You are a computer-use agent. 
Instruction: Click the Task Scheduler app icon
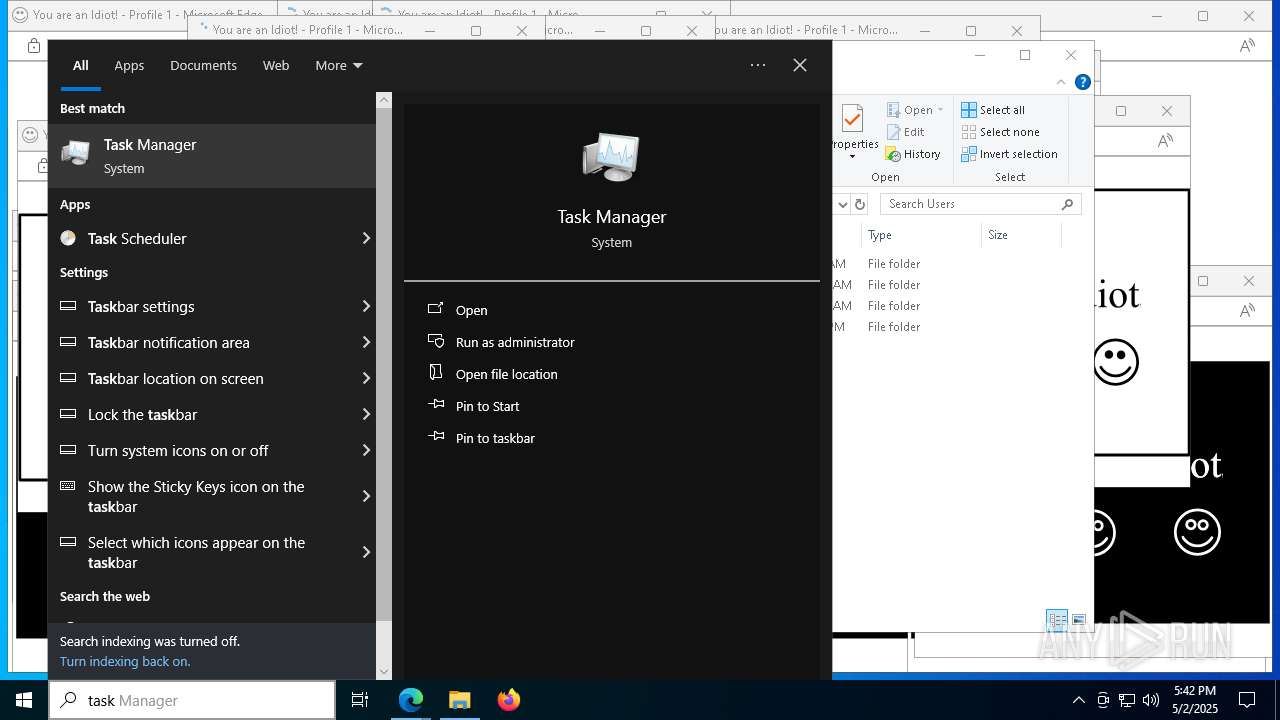click(68, 238)
